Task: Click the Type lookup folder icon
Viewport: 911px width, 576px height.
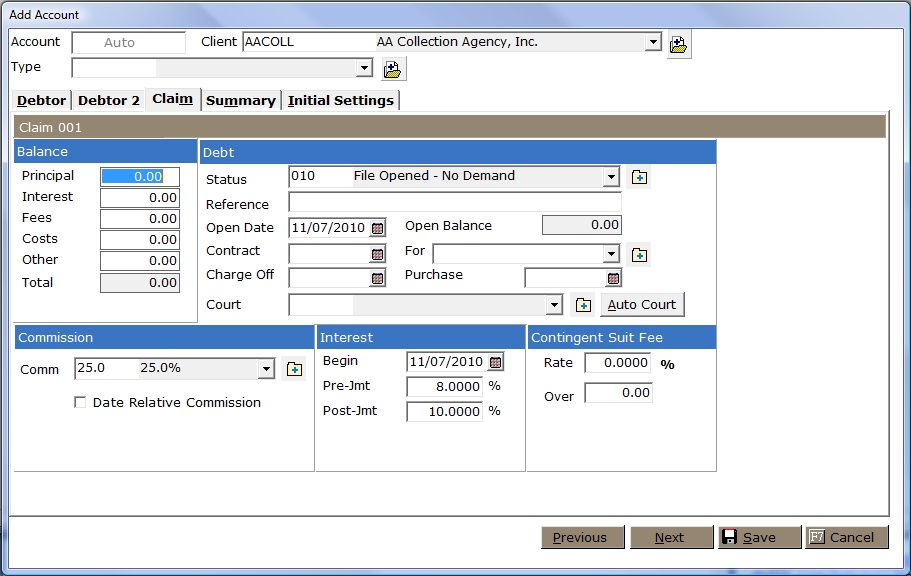Action: [x=393, y=69]
